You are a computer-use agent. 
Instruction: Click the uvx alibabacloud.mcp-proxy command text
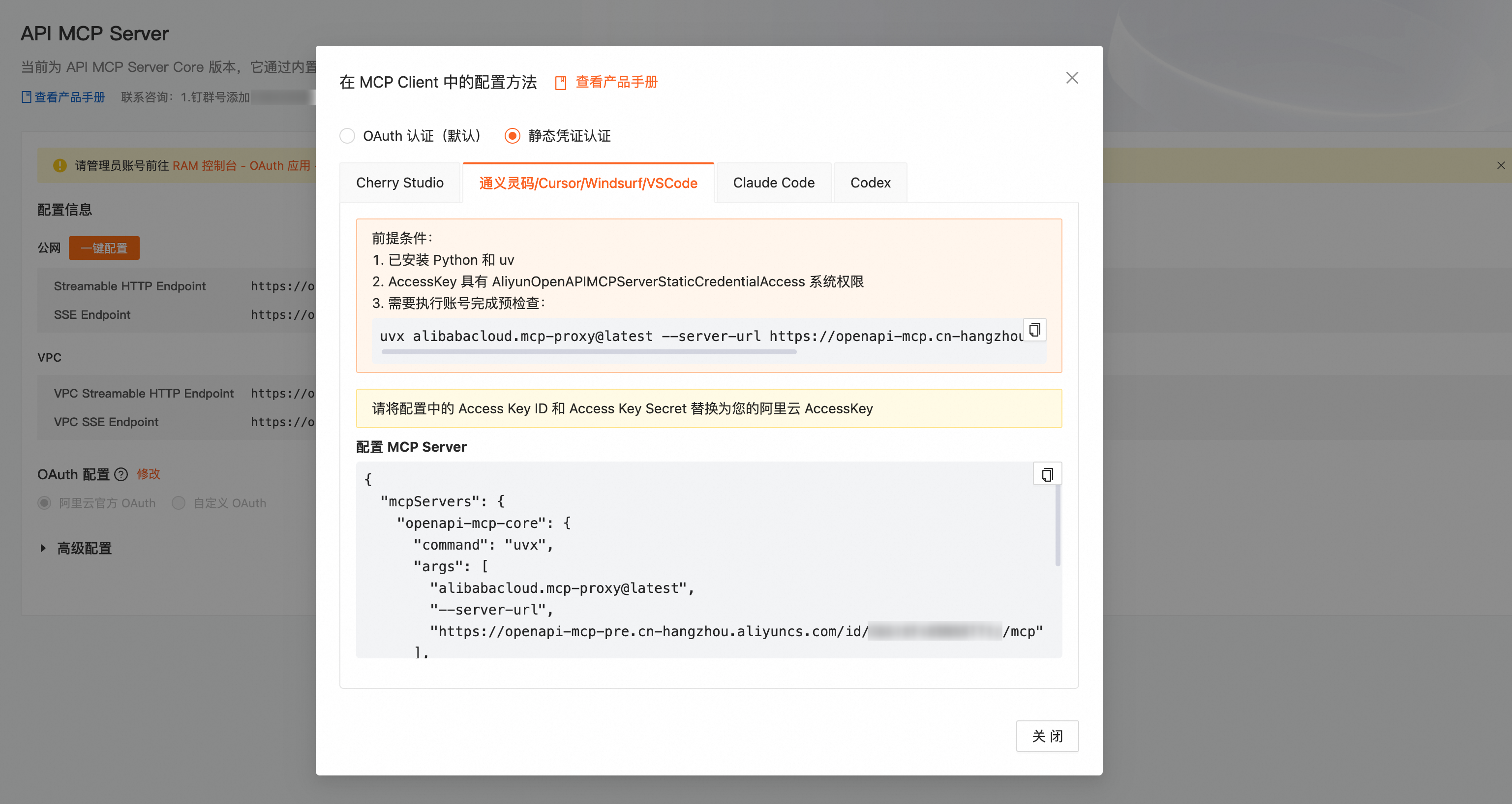point(701,336)
